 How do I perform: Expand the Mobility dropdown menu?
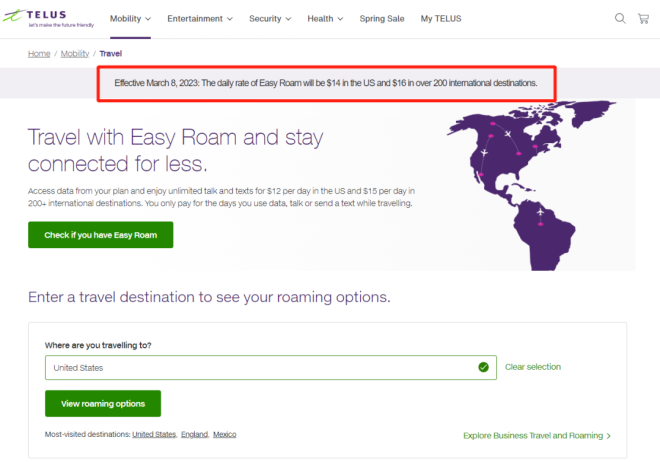tap(130, 18)
